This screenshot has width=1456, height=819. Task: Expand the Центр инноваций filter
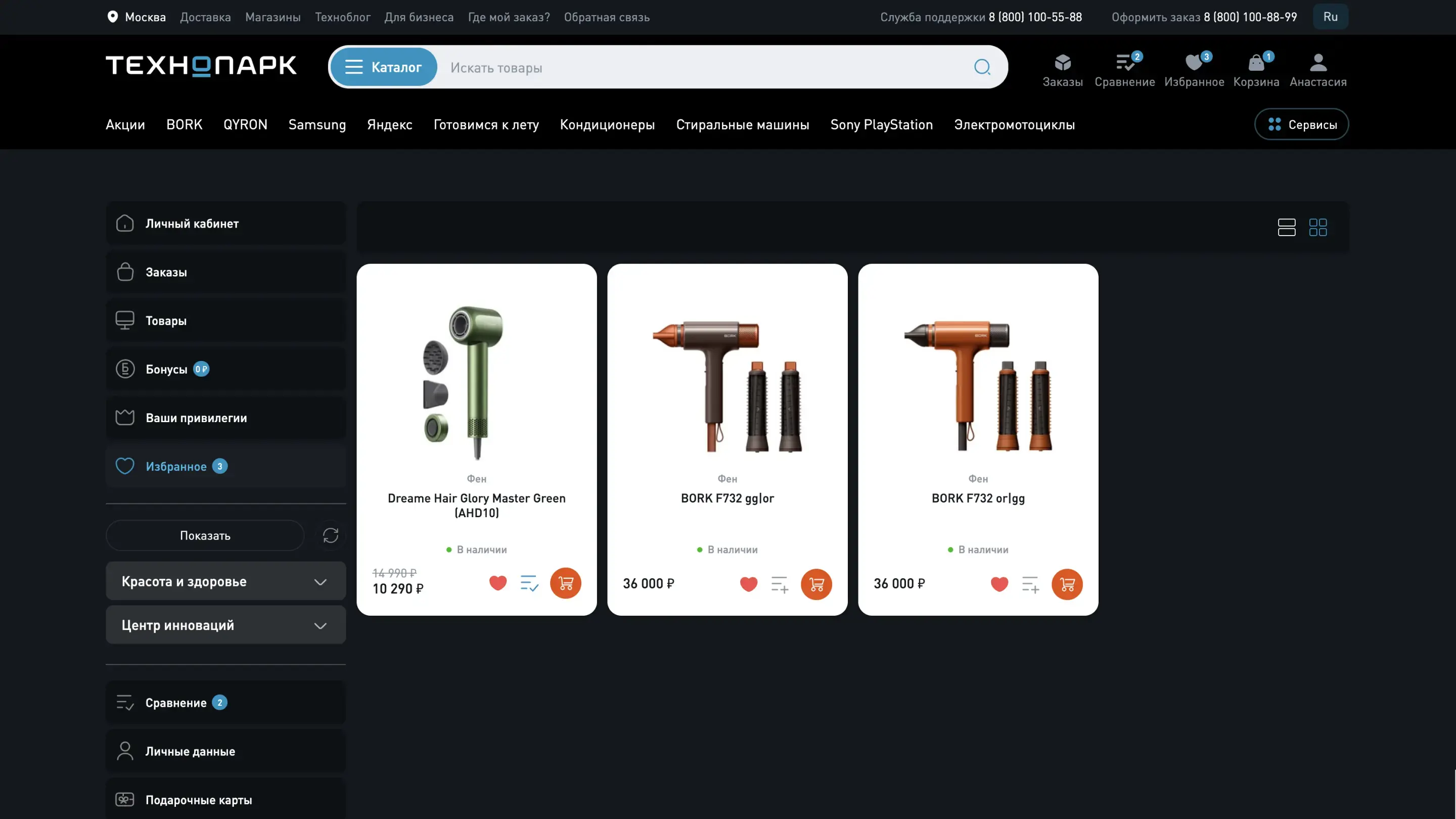coord(225,625)
